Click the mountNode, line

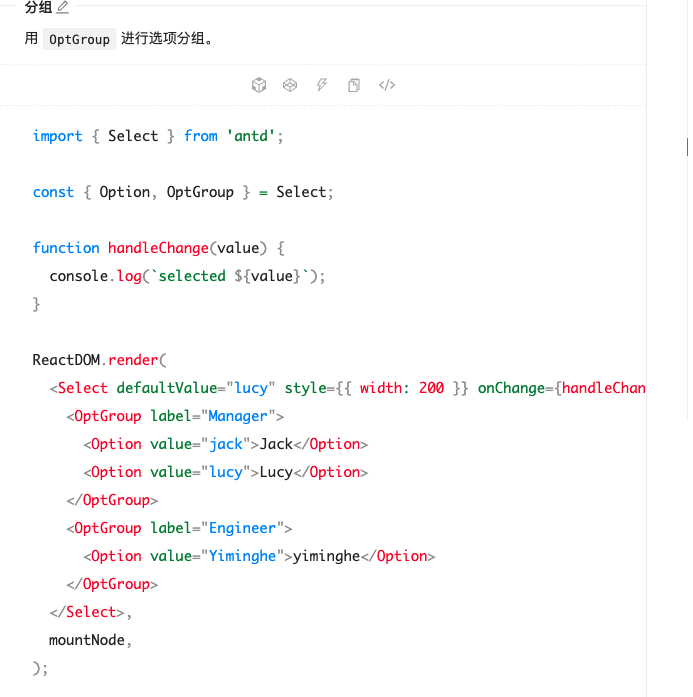tap(91, 640)
